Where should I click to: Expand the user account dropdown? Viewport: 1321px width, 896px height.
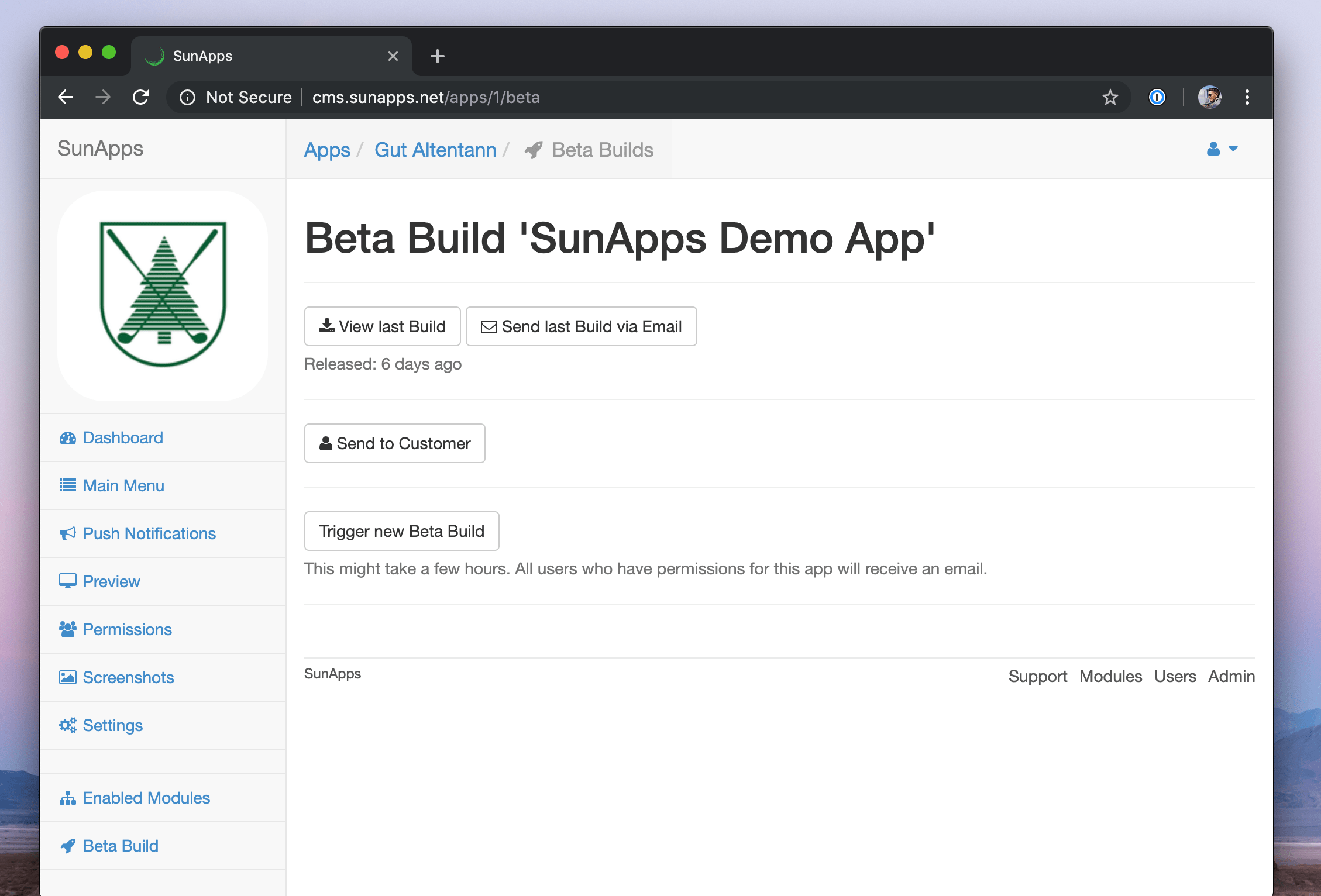pyautogui.click(x=1222, y=149)
